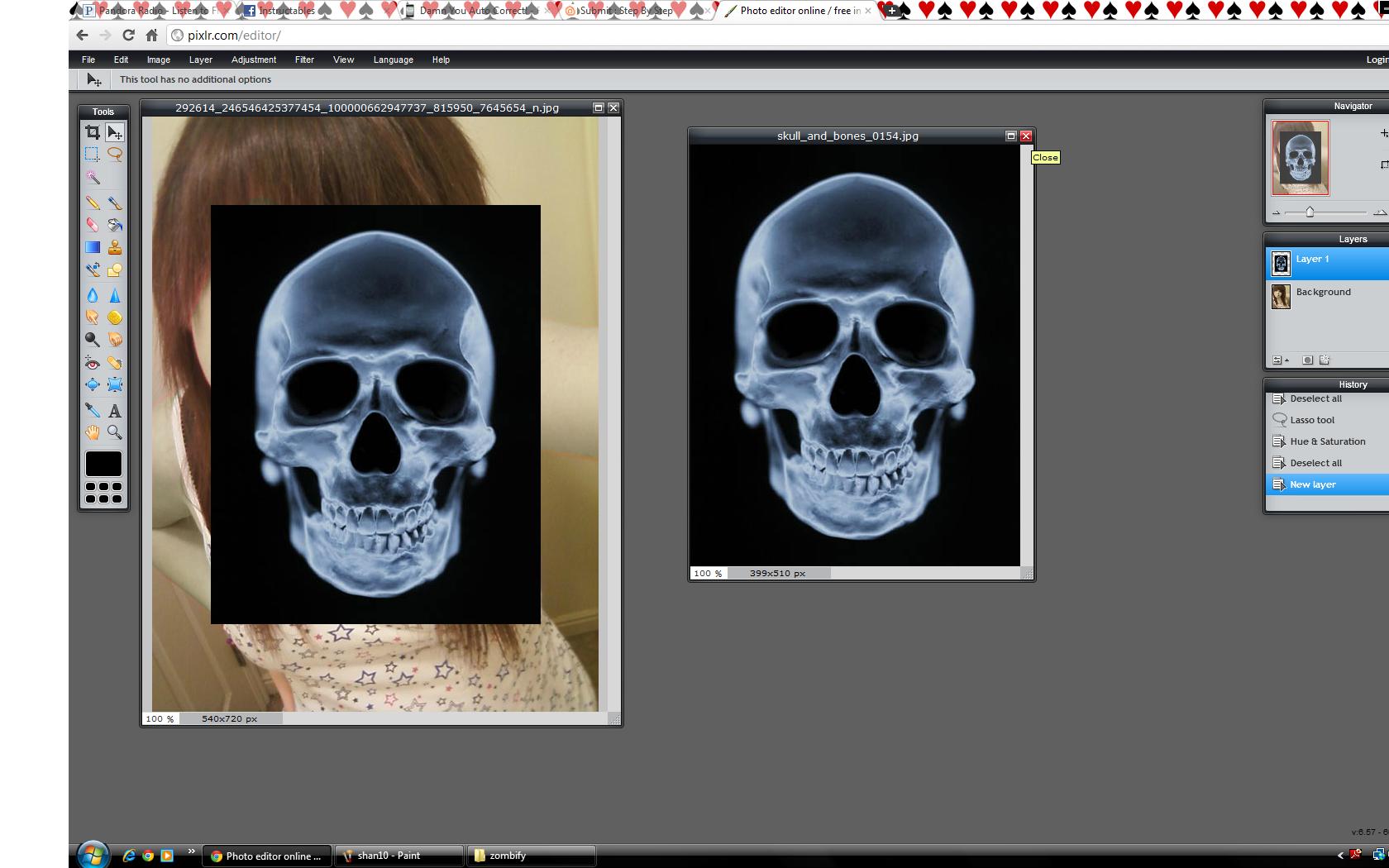Open the Layer menu

pos(201,60)
